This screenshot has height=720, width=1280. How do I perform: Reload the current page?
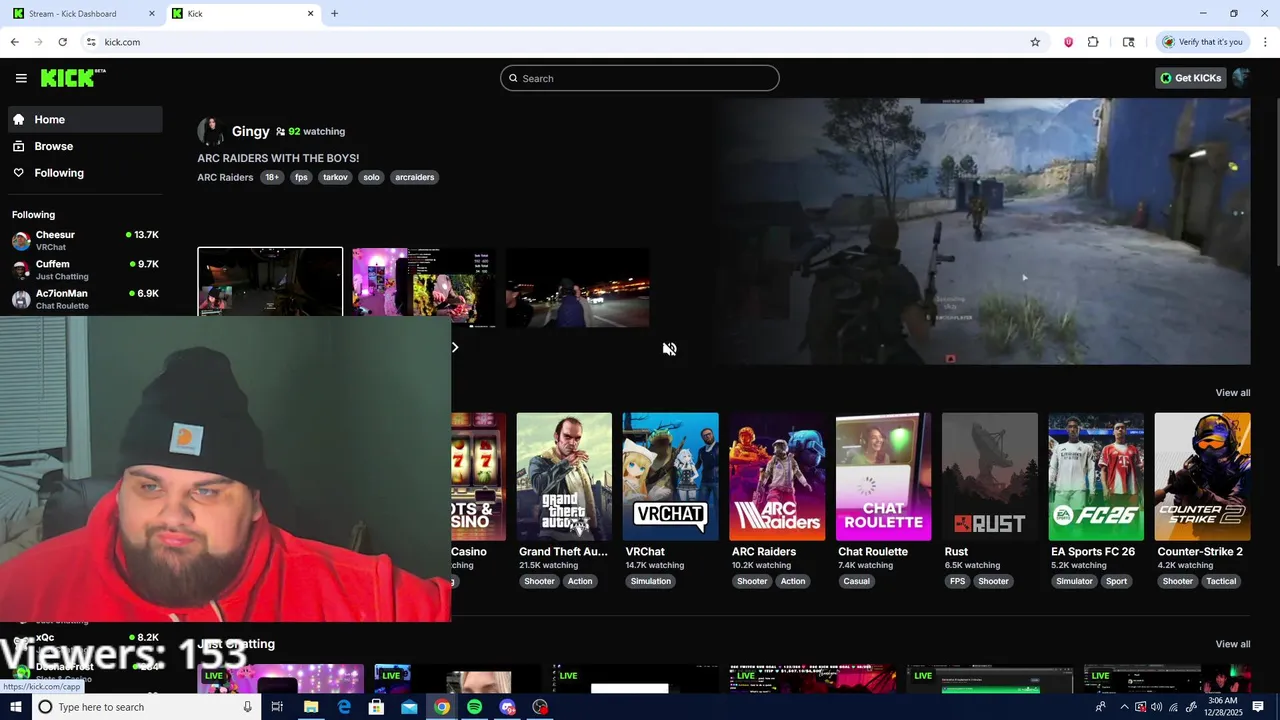[x=62, y=42]
